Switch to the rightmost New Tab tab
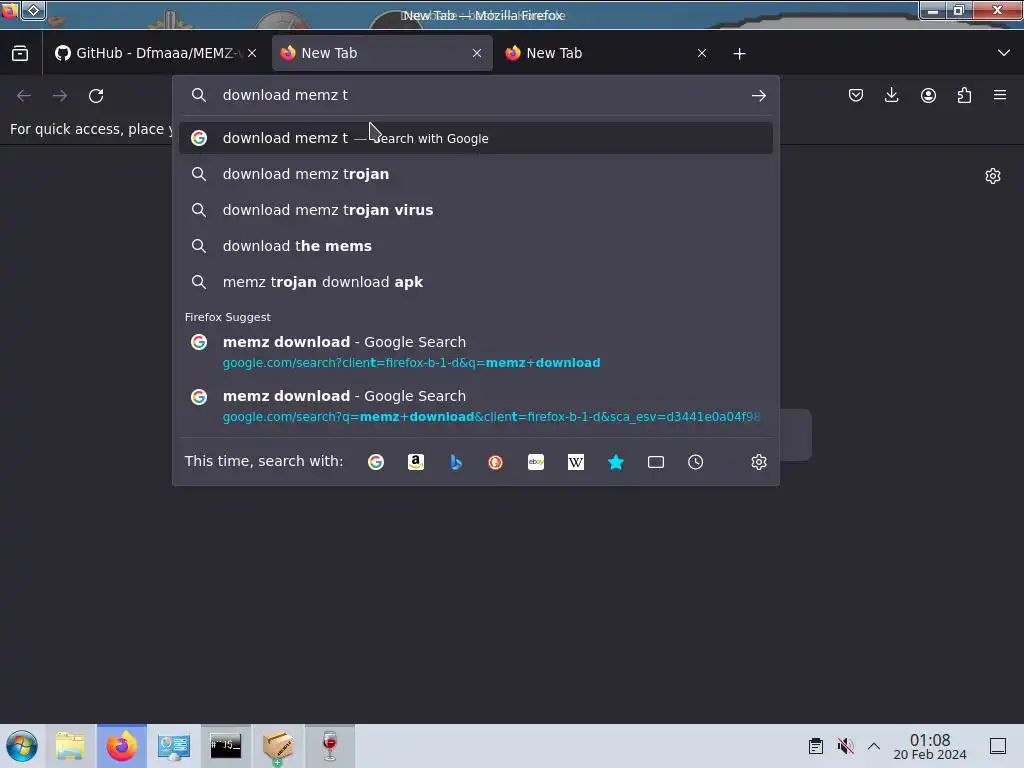The image size is (1024, 768). 607,53
